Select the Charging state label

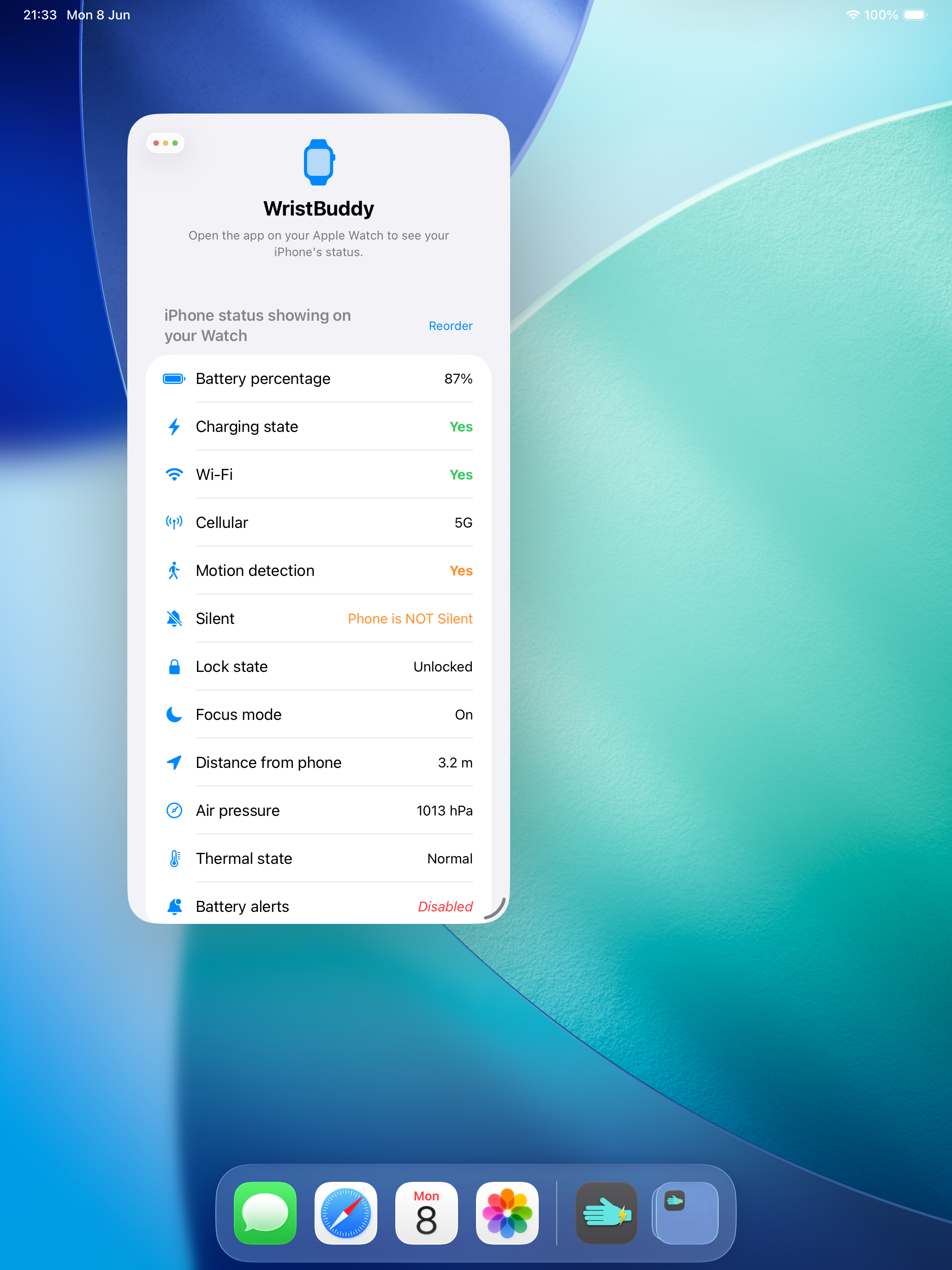click(247, 426)
